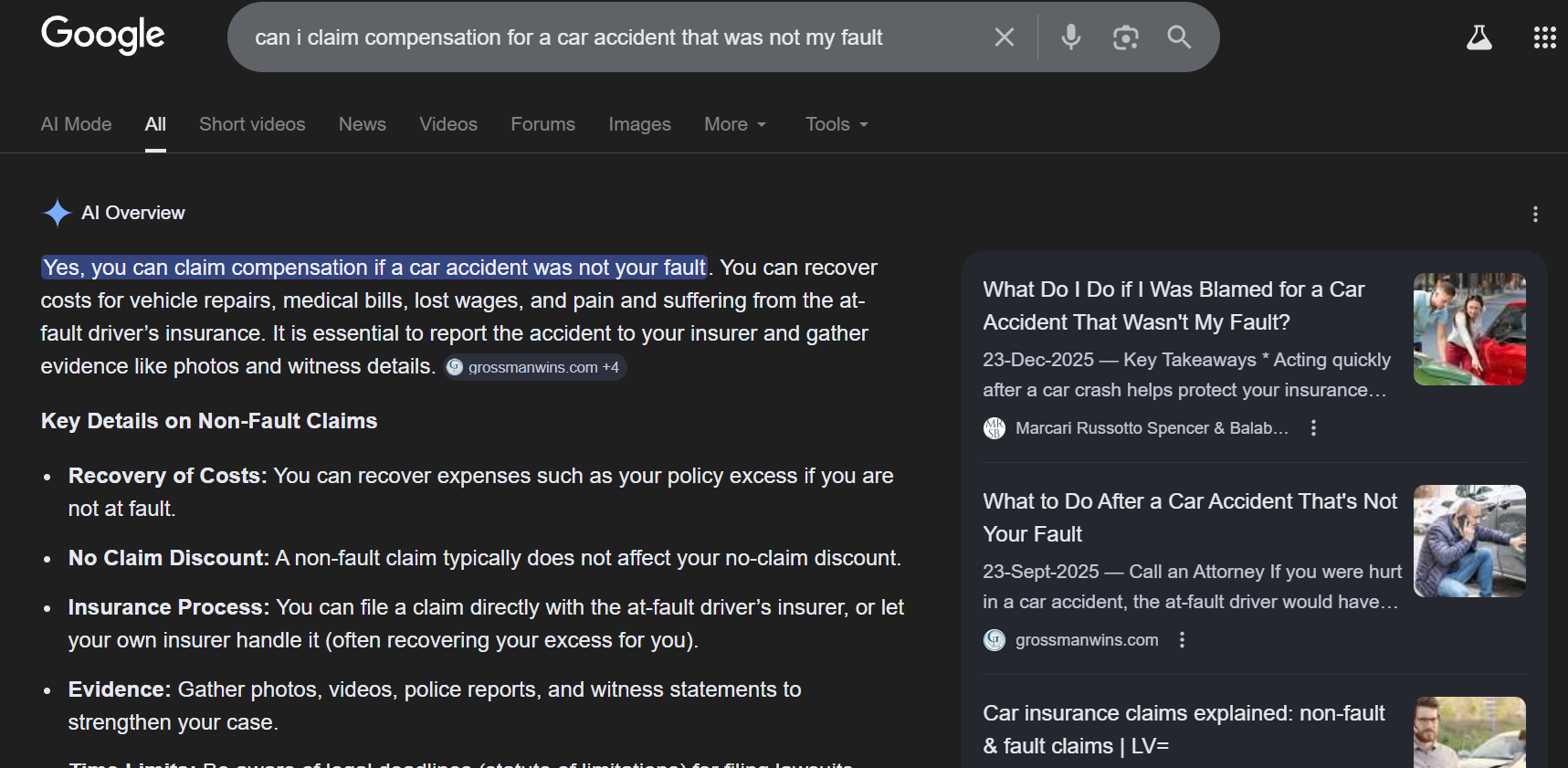Screen dimensions: 1568x768
Task: Open the grossmanwins.com +4 sources chip
Action: click(x=535, y=367)
